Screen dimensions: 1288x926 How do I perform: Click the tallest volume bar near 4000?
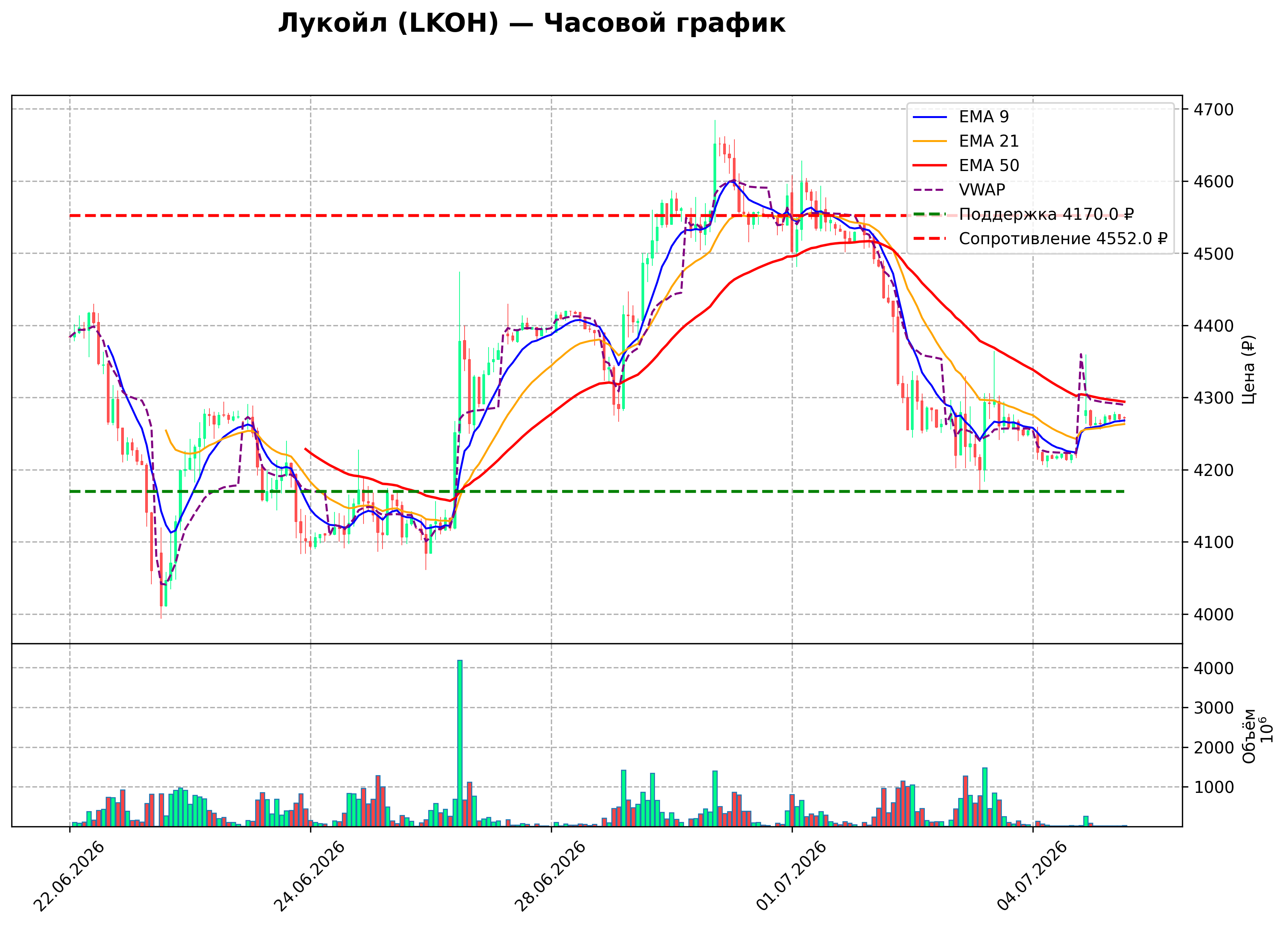click(460, 743)
